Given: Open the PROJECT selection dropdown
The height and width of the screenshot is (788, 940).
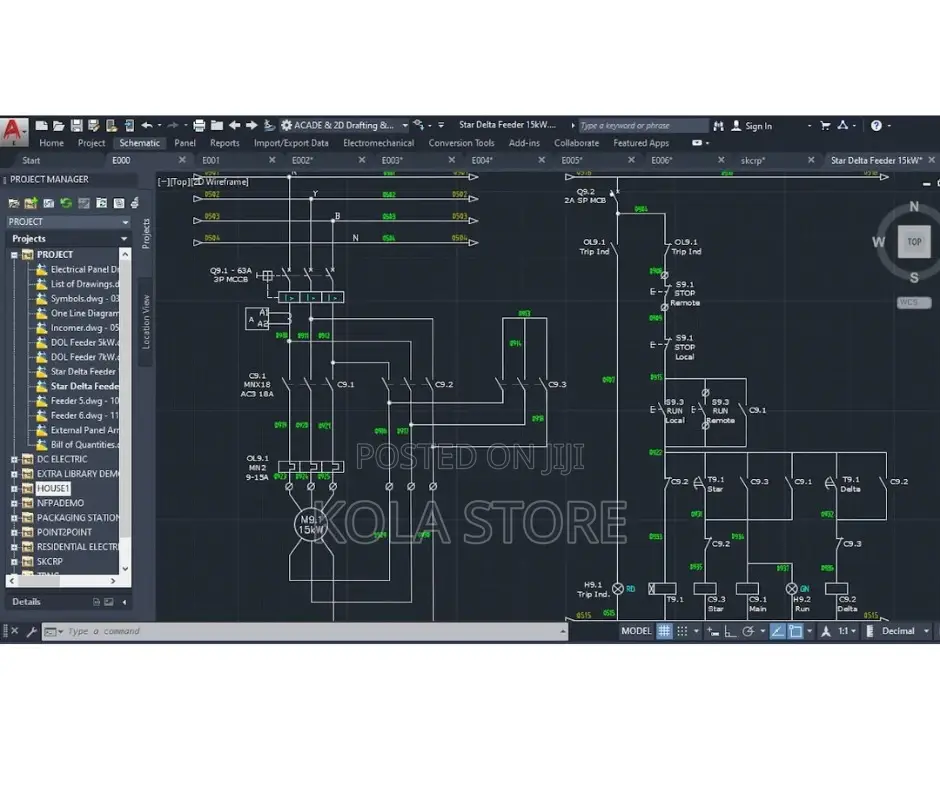Looking at the screenshot, I should click(x=68, y=222).
